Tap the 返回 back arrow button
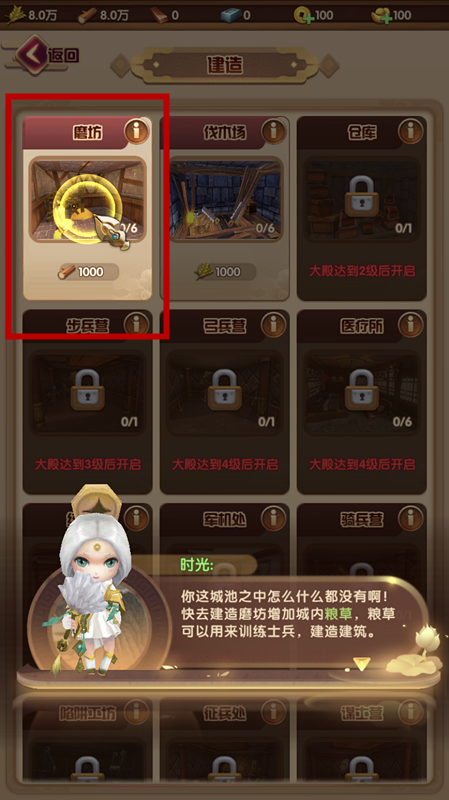This screenshot has width=449, height=800. pyautogui.click(x=47, y=55)
